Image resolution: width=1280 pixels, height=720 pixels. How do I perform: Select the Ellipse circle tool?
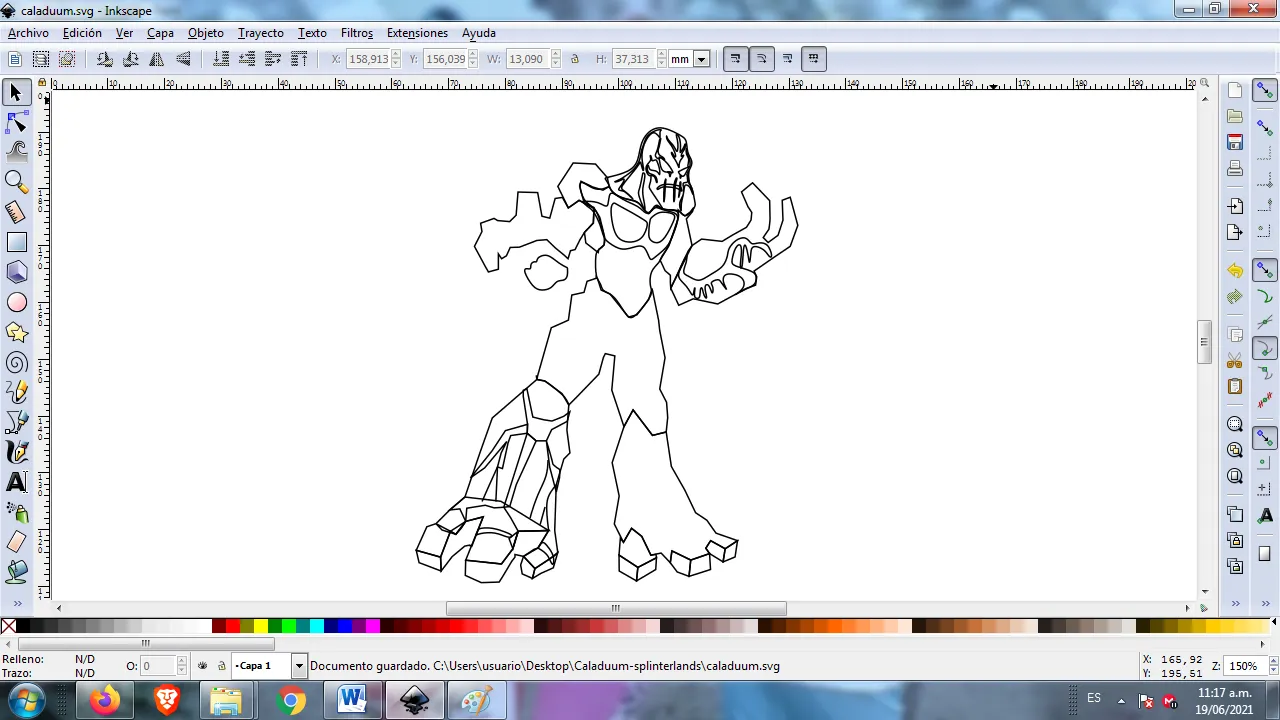pyautogui.click(x=16, y=302)
